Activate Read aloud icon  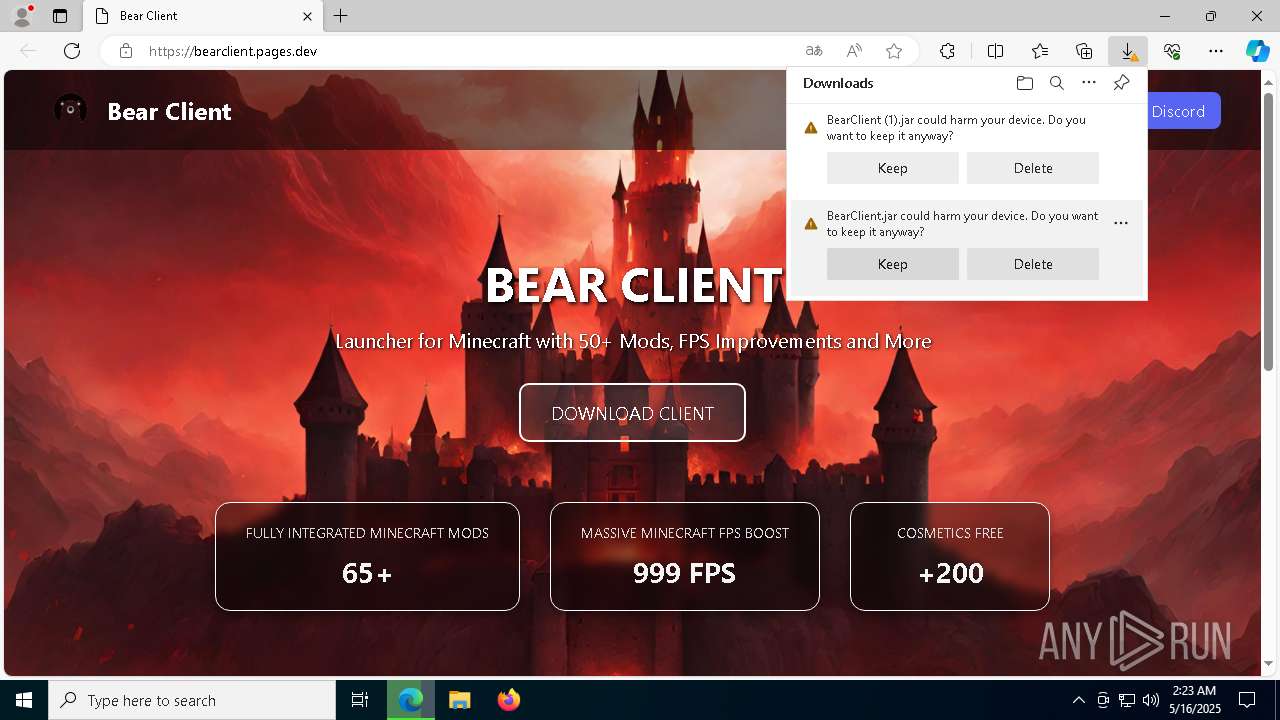(854, 51)
